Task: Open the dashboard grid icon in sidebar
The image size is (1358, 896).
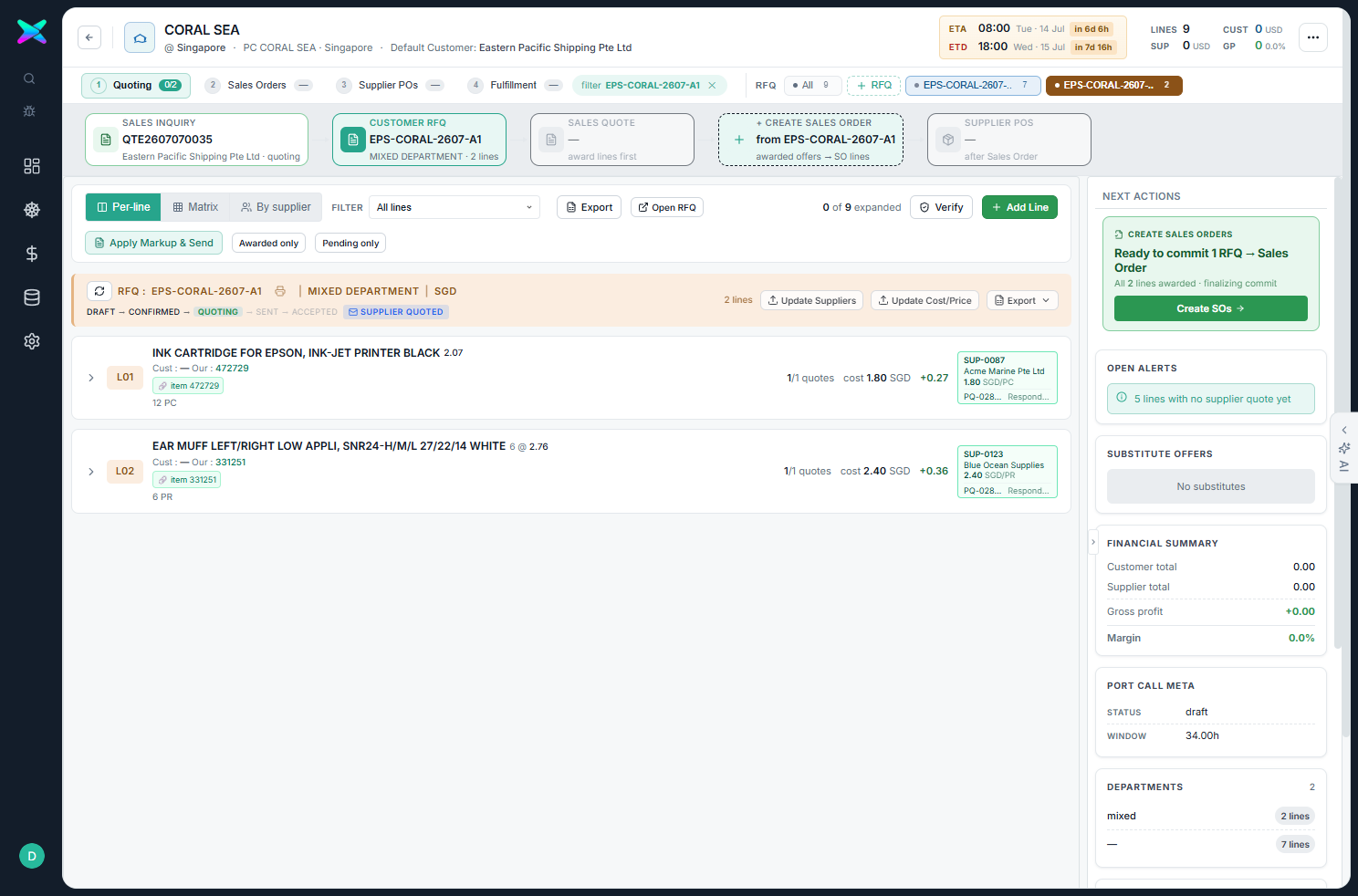Action: click(x=32, y=166)
